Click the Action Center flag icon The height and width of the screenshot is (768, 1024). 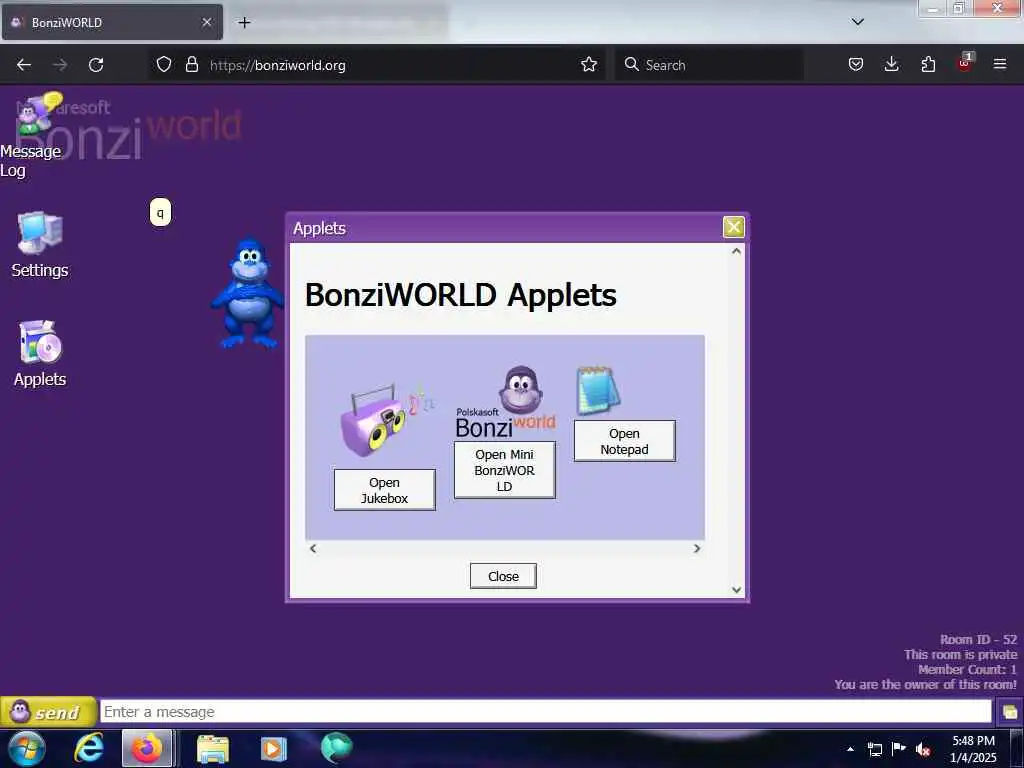[x=899, y=748]
